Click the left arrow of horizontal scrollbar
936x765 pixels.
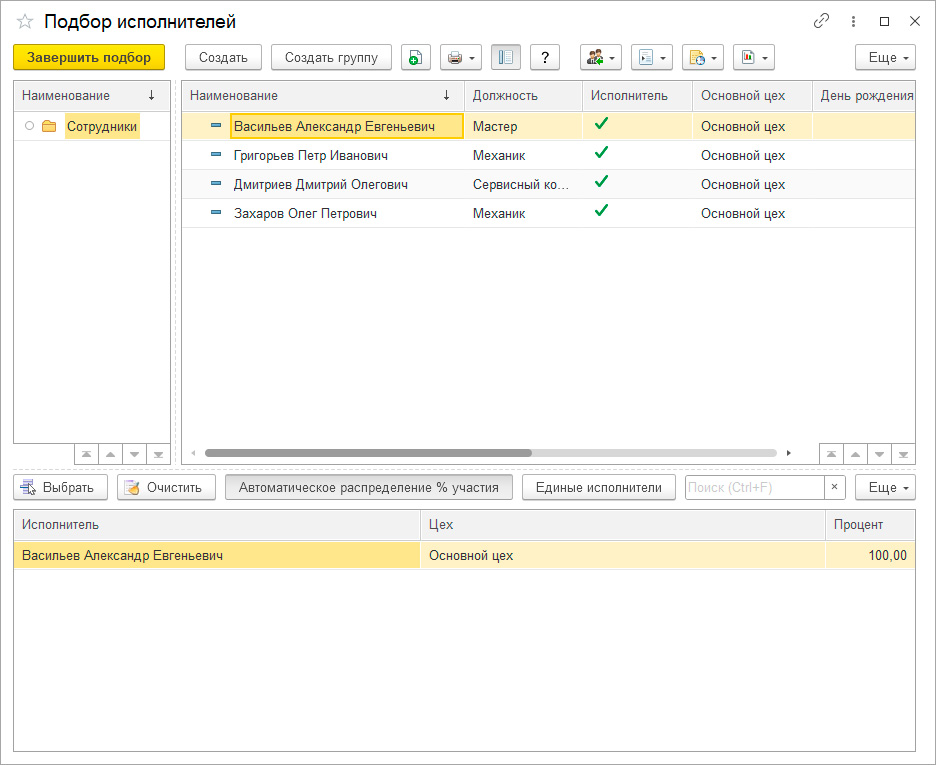click(193, 453)
